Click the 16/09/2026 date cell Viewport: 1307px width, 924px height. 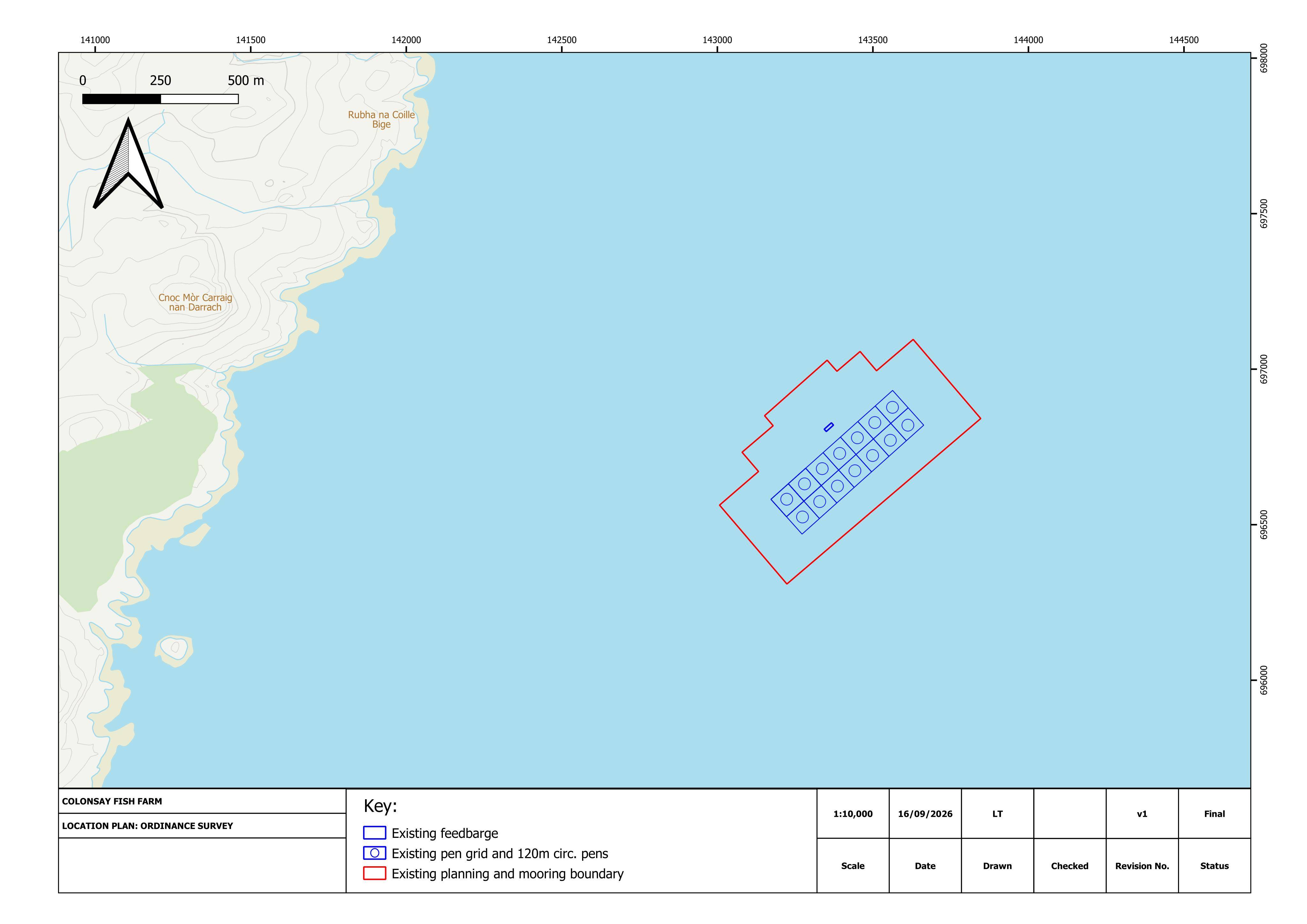click(925, 814)
